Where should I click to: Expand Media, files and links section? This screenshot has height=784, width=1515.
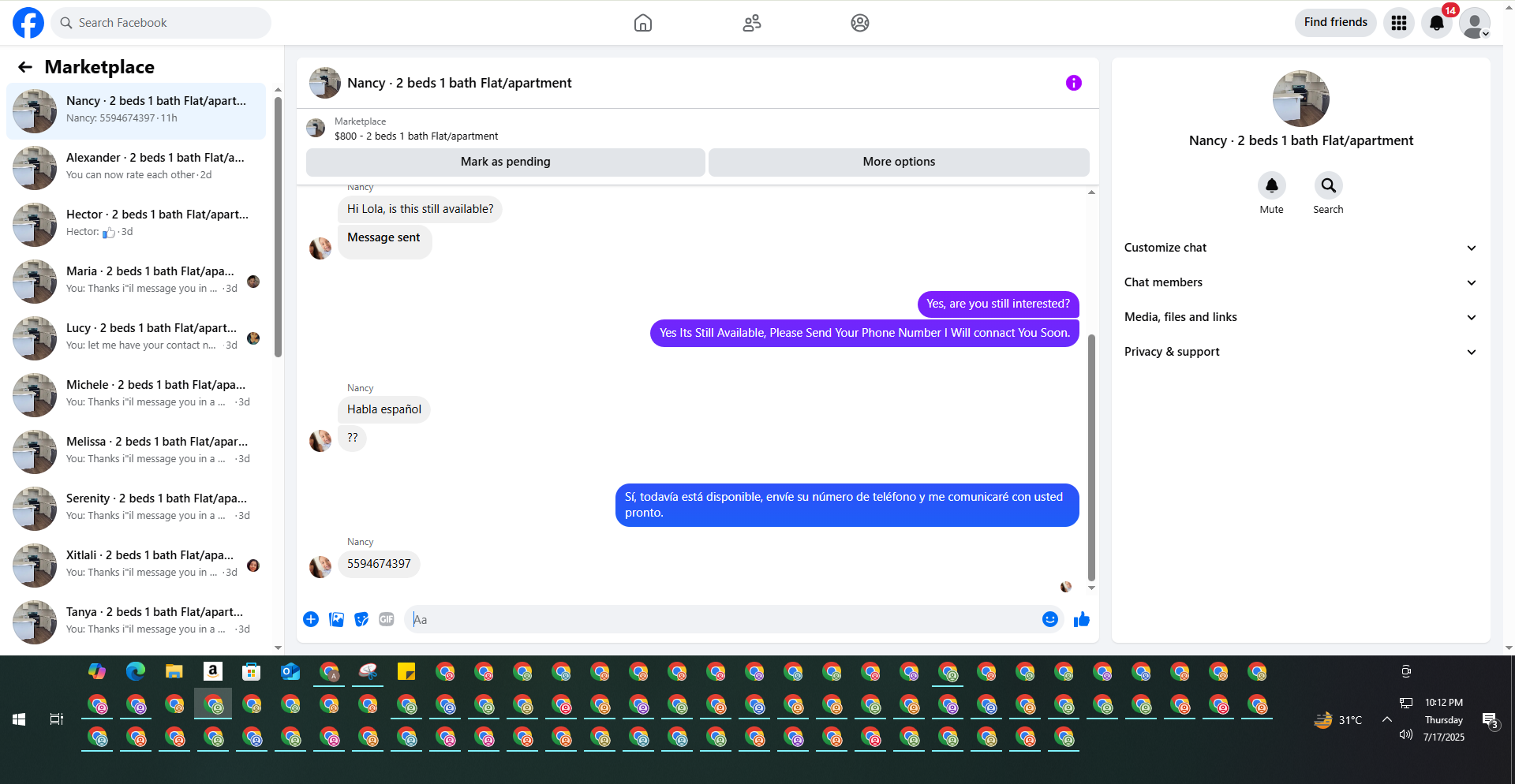tap(1300, 317)
